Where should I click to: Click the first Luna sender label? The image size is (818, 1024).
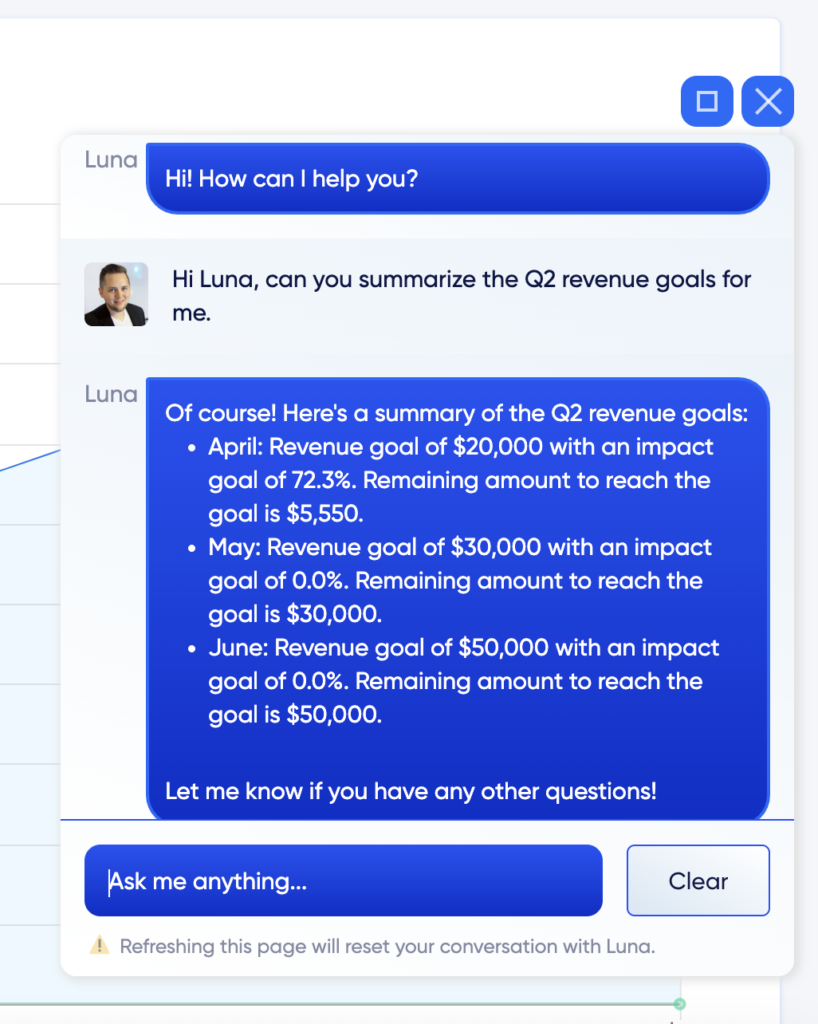[111, 159]
